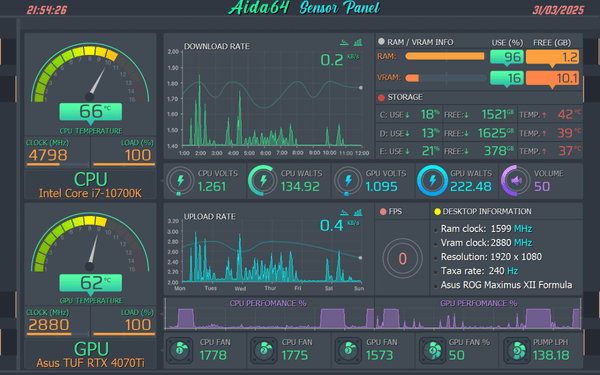600x375 pixels.
Task: Click the CPU LOAD (%) orange bar
Action: click(124, 165)
